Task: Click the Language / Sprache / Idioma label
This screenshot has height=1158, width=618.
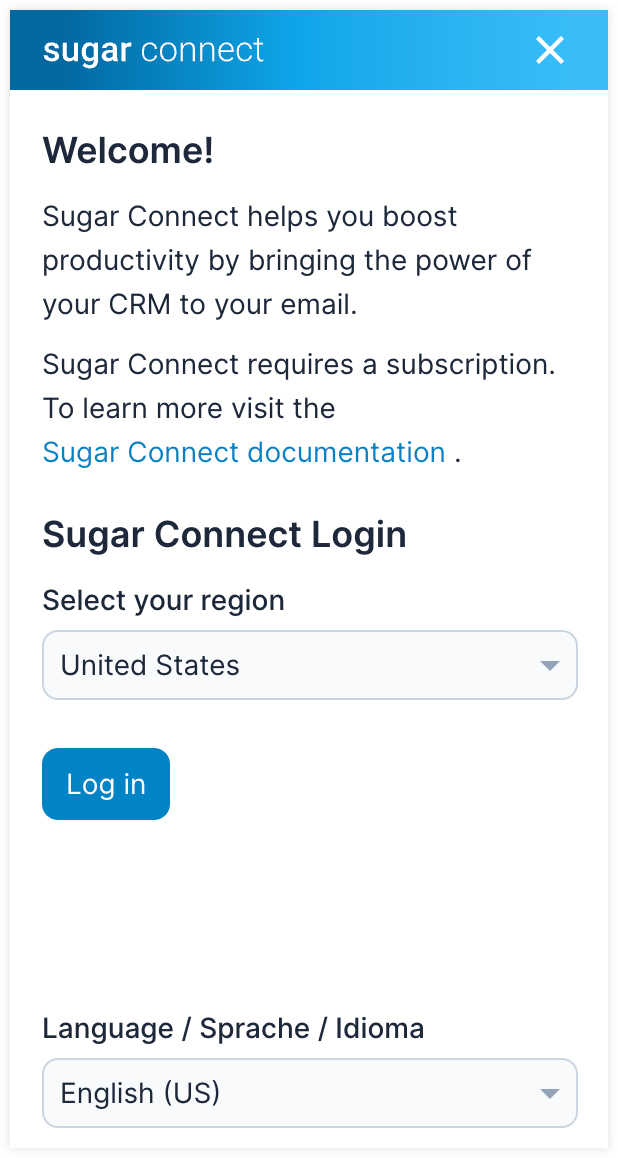Action: tap(233, 1028)
